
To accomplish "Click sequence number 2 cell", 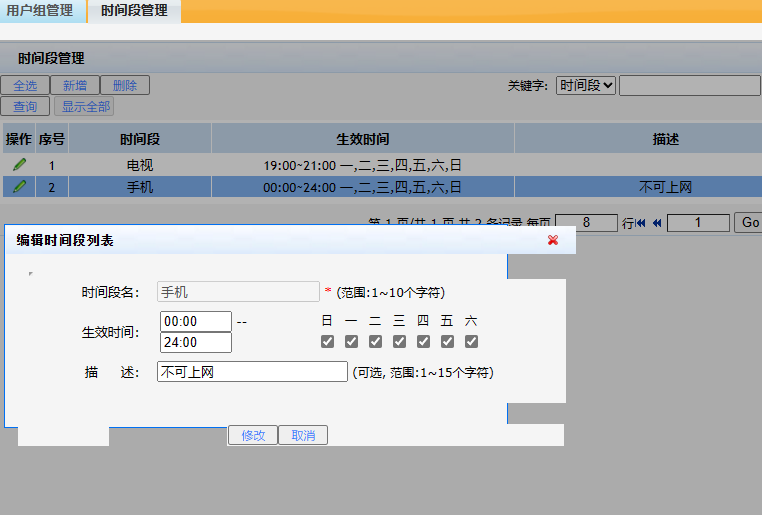I will click(52, 187).
